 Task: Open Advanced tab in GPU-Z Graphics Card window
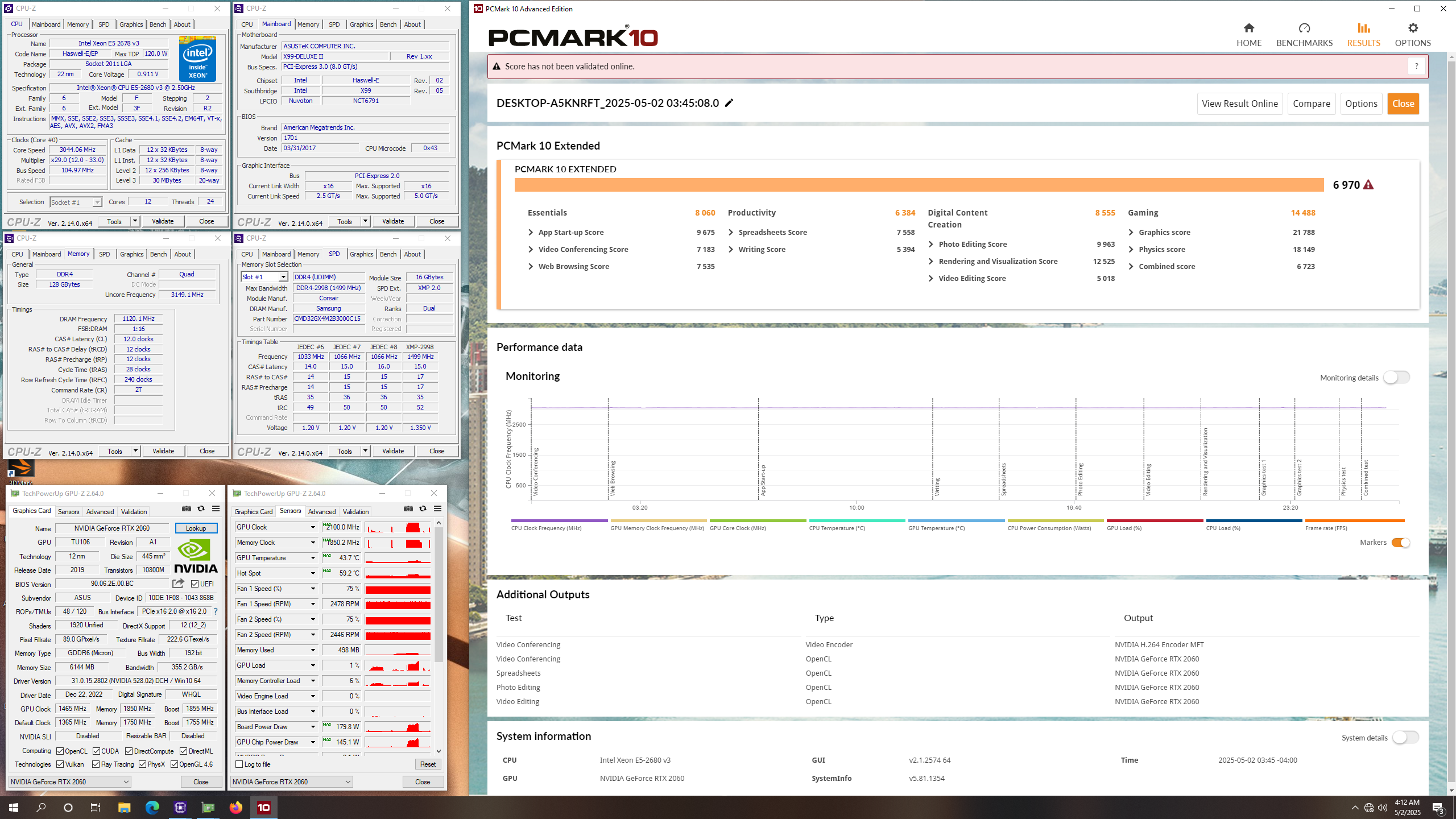click(100, 512)
